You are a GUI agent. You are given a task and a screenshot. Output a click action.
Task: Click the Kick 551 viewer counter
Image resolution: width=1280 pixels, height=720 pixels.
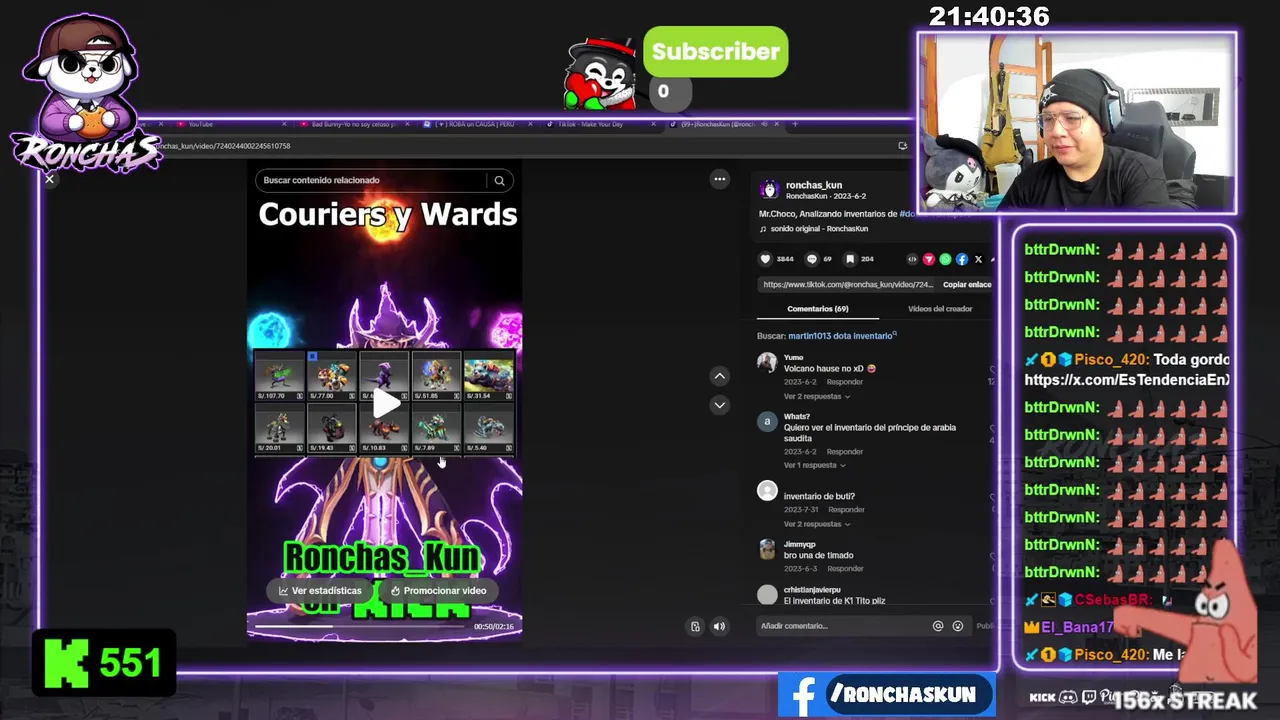click(104, 663)
